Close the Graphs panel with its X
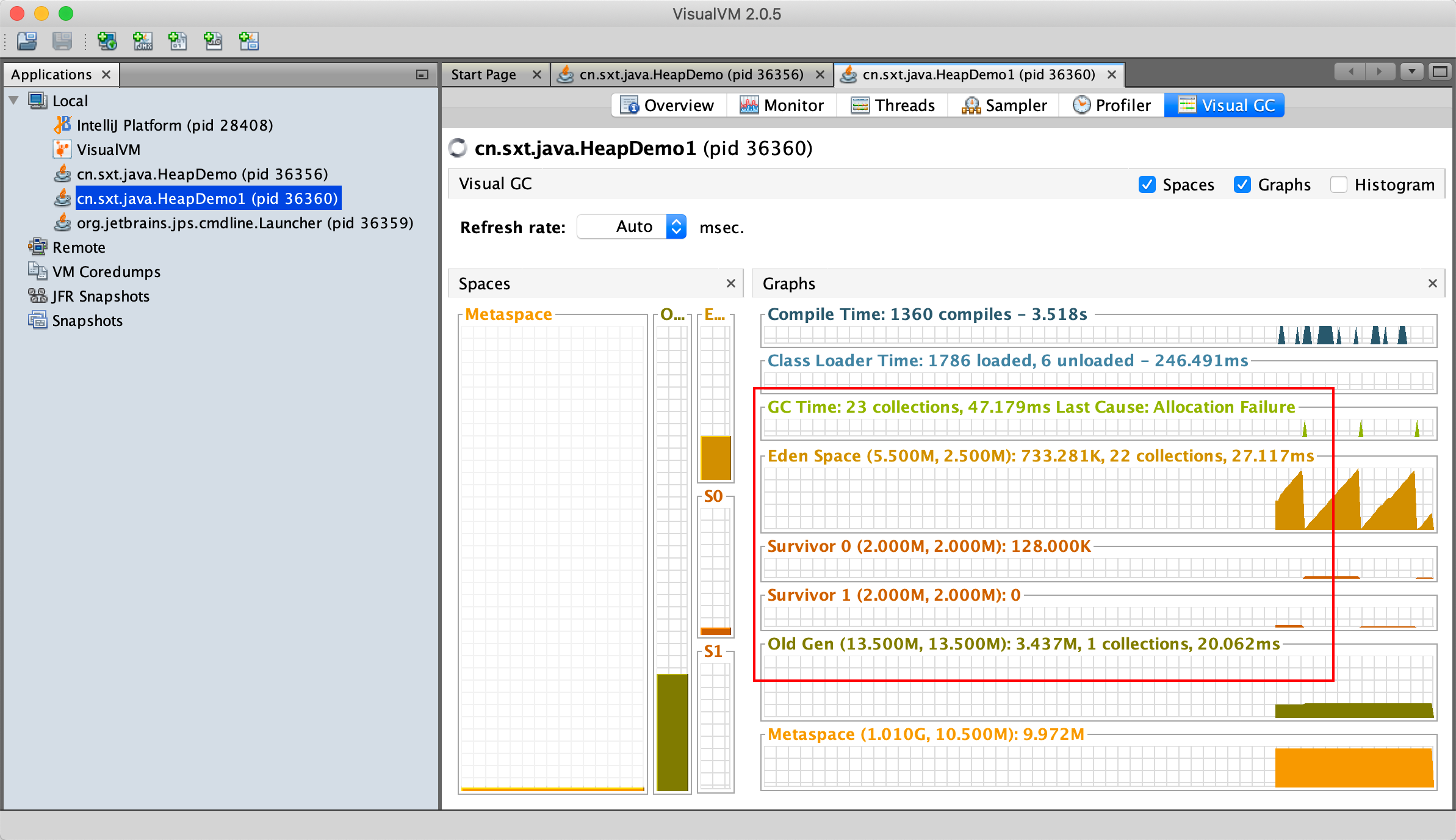Image resolution: width=1456 pixels, height=840 pixels. pyautogui.click(x=1433, y=283)
